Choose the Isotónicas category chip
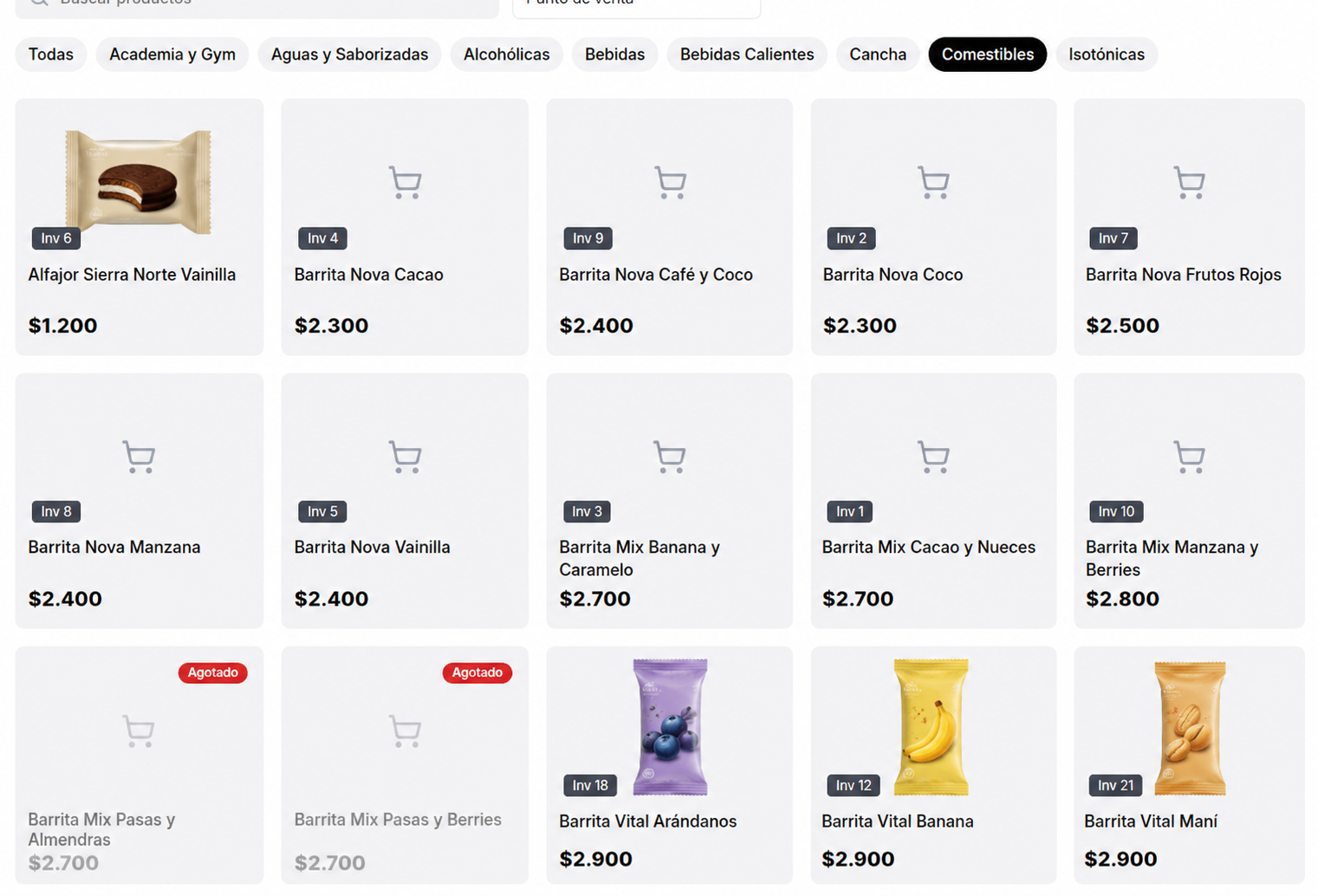The height and width of the screenshot is (896, 1318). [1107, 55]
